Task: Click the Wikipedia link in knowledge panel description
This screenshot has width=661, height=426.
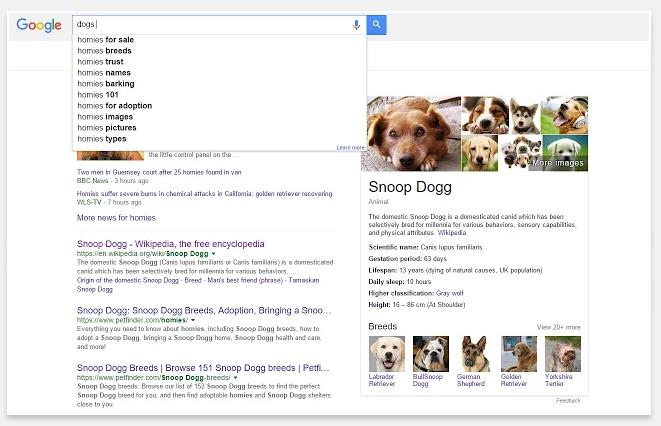Action: click(x=452, y=233)
